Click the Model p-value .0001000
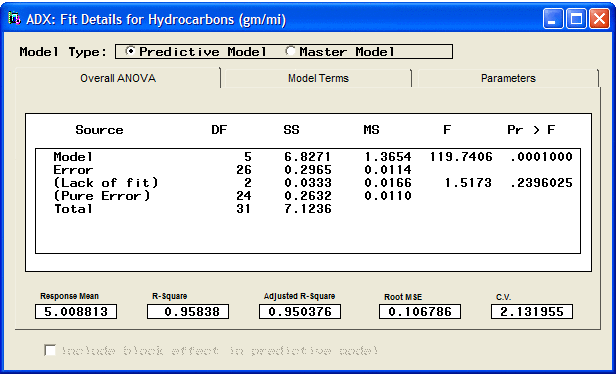The image size is (616, 375). coord(541,157)
